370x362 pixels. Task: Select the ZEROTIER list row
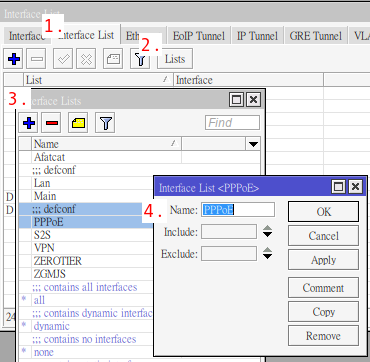[86, 261]
